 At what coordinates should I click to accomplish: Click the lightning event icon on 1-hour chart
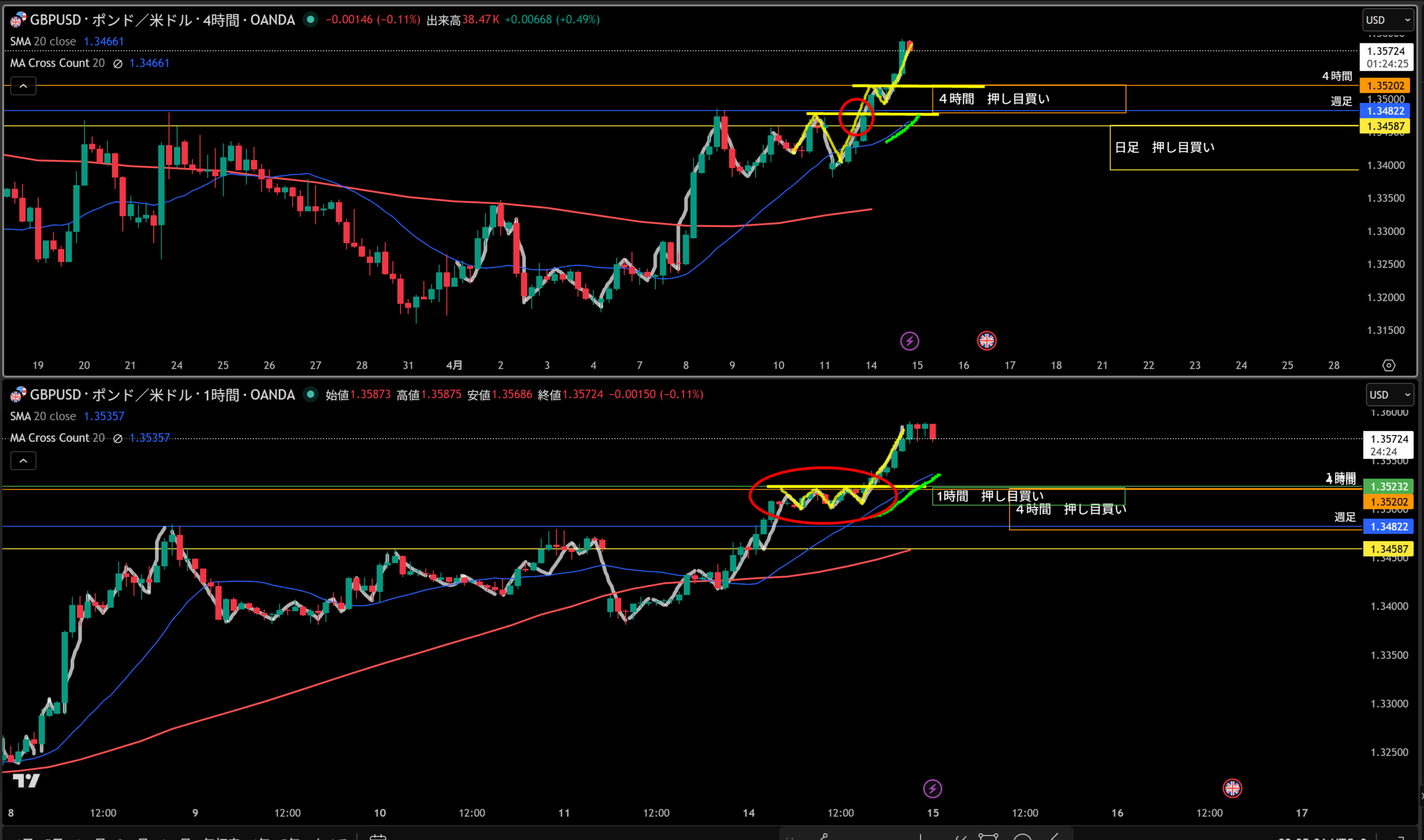932,788
